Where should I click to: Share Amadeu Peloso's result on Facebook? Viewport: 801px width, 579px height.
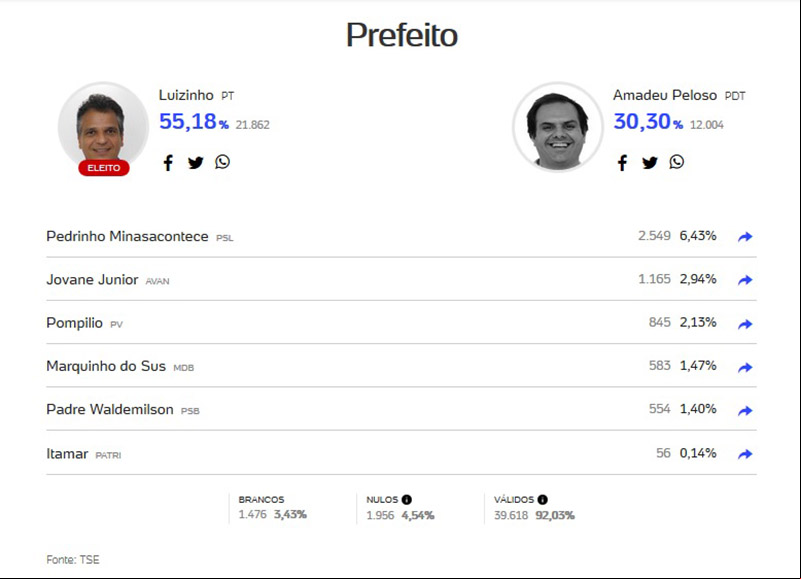[x=622, y=163]
